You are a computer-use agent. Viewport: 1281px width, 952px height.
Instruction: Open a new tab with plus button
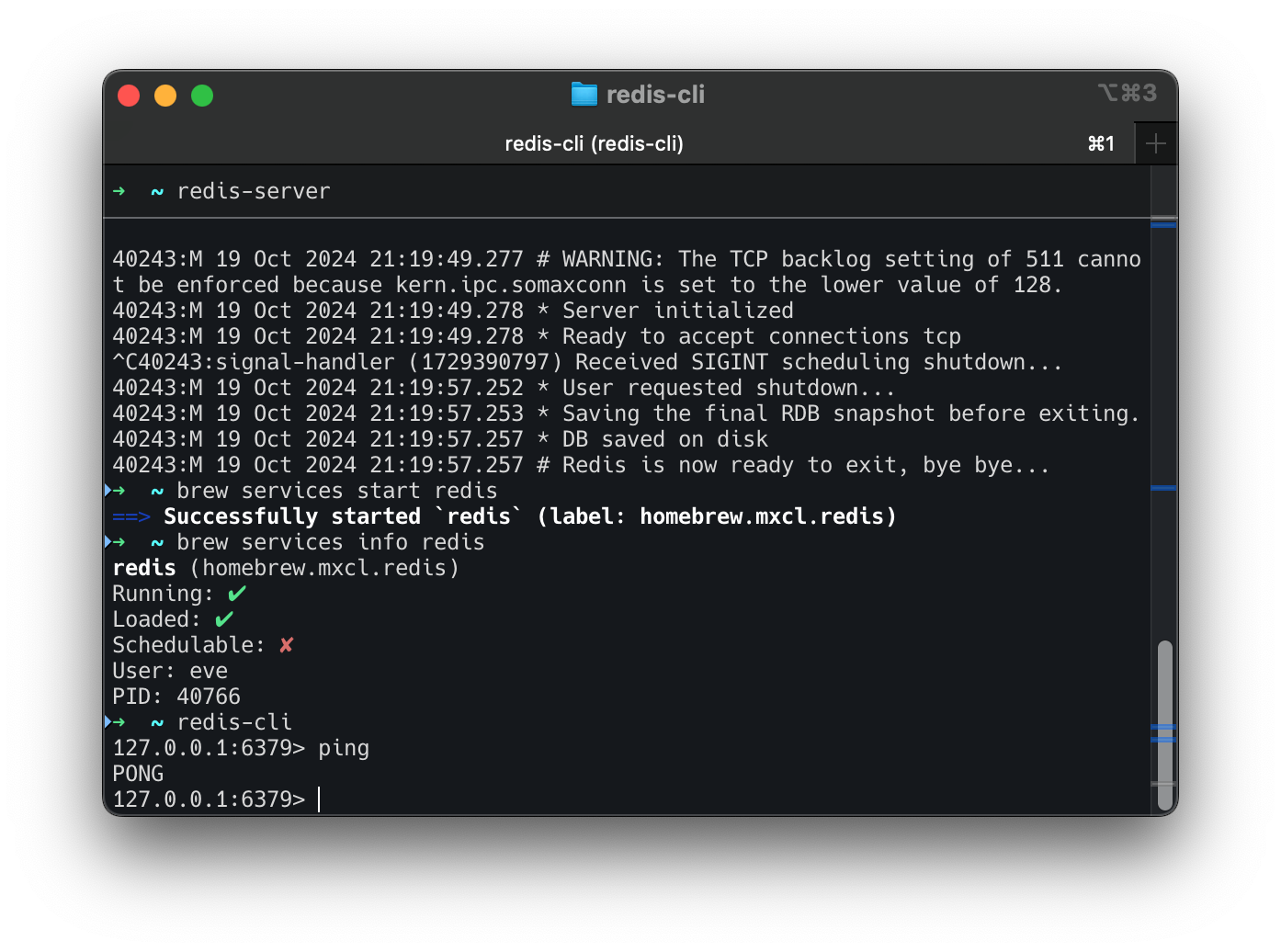point(1155,143)
